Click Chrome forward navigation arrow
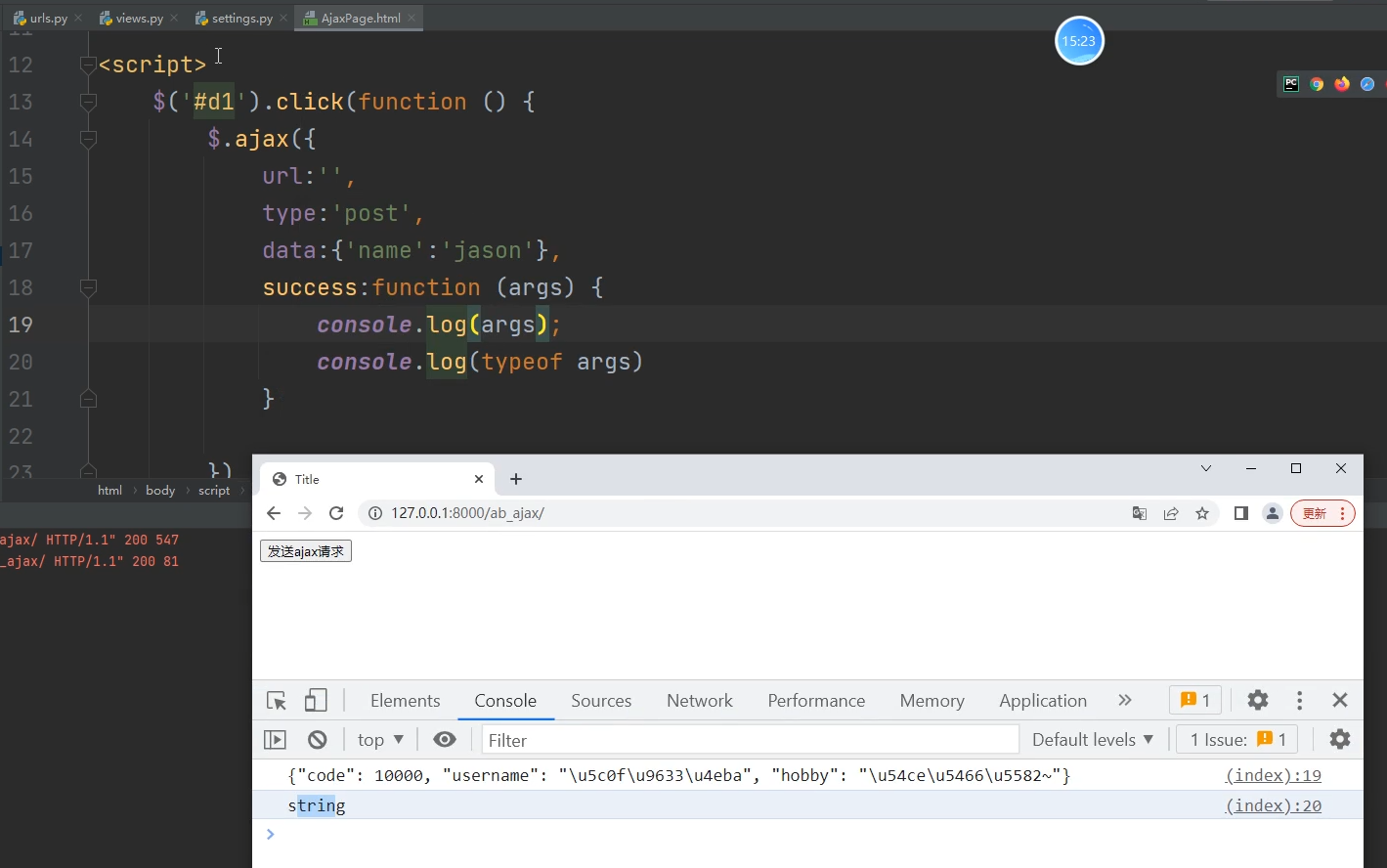 pyautogui.click(x=305, y=513)
